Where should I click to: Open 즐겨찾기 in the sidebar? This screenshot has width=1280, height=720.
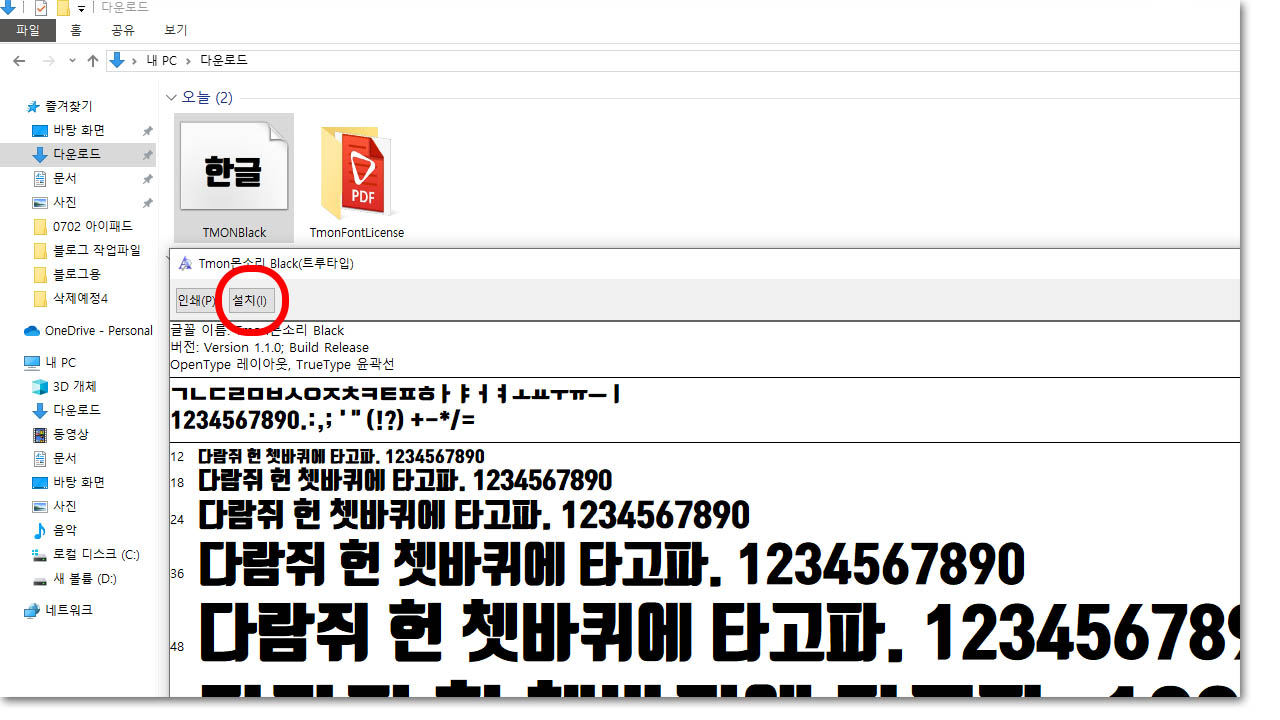pos(68,106)
